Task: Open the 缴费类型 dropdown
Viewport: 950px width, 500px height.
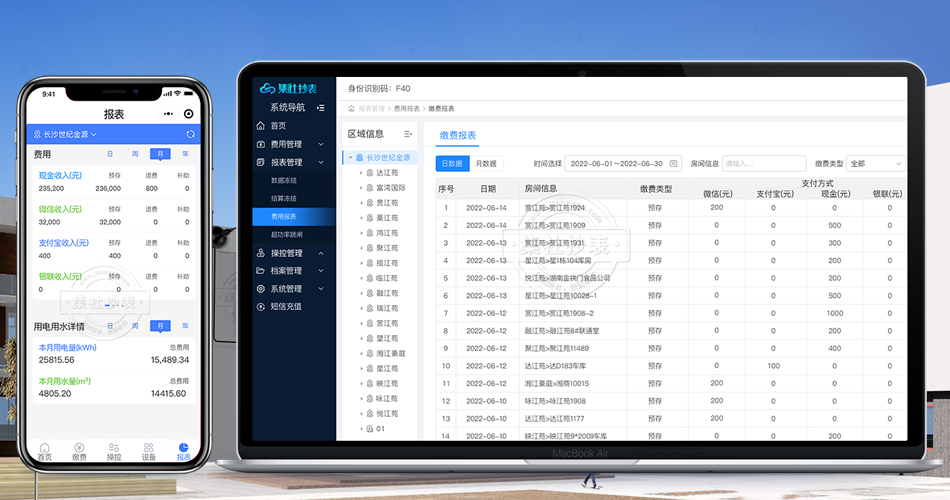Action: [875, 163]
